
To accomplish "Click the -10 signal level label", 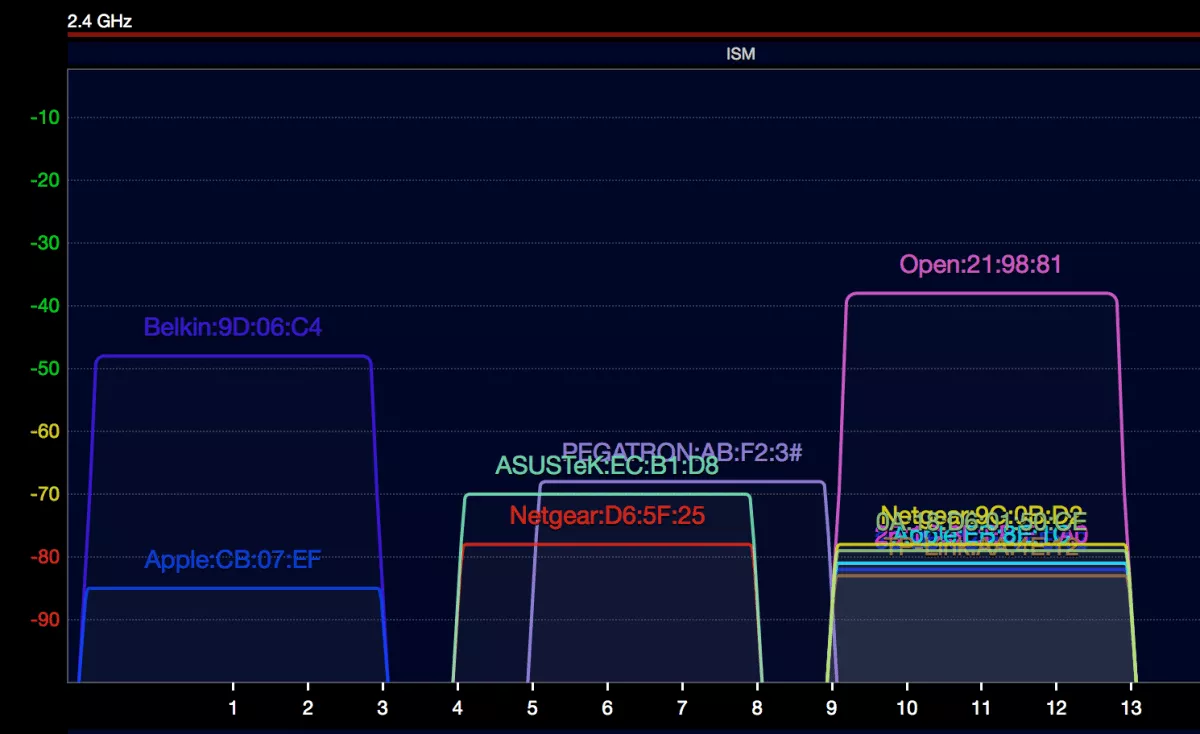I will click(46, 118).
